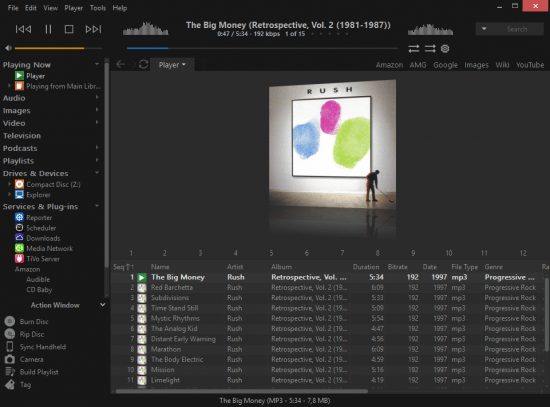Select the track Mystic Rhythms
Screen dimensions: 550x407
tap(175, 318)
